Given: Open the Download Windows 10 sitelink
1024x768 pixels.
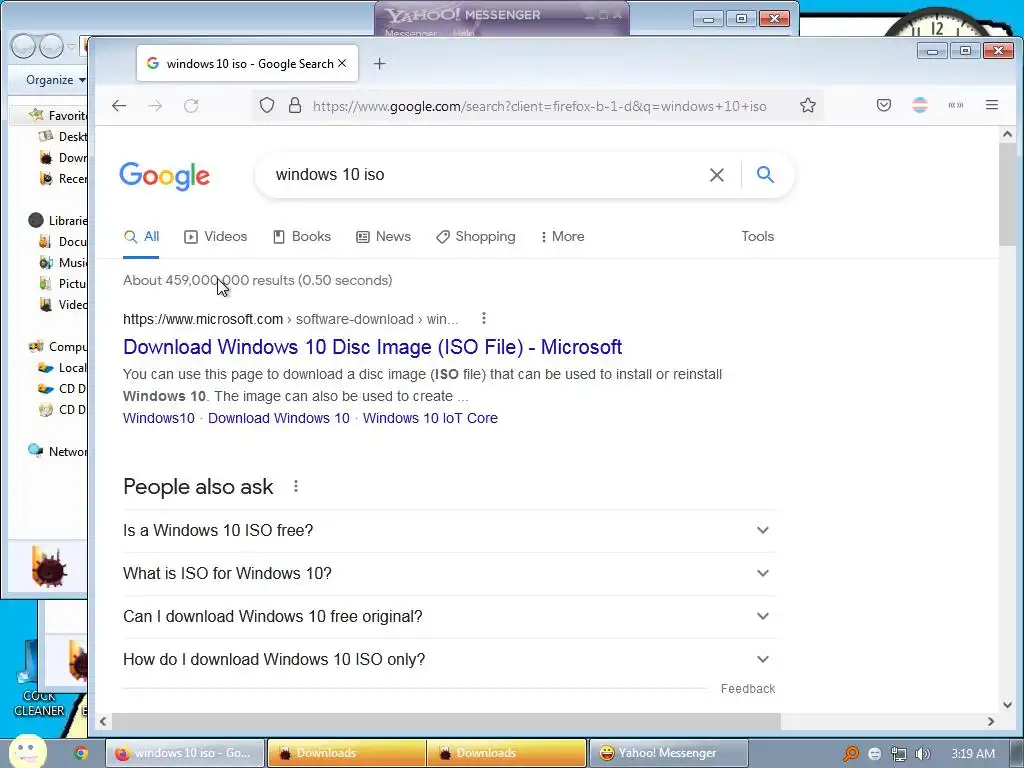Looking at the screenshot, I should pos(279,418).
